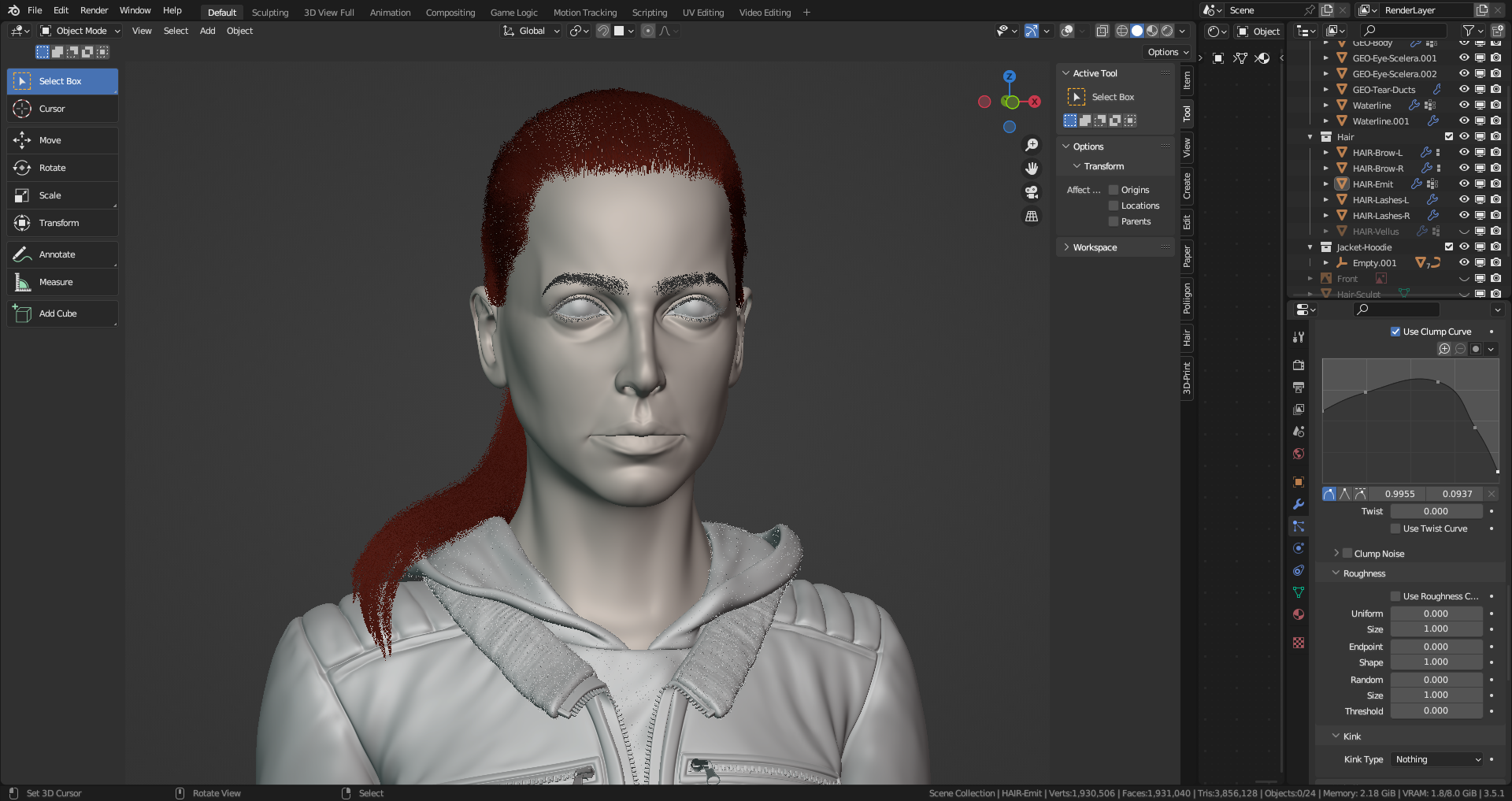1512x801 pixels.
Task: Switch to wireframe viewport shading
Action: click(x=1122, y=31)
